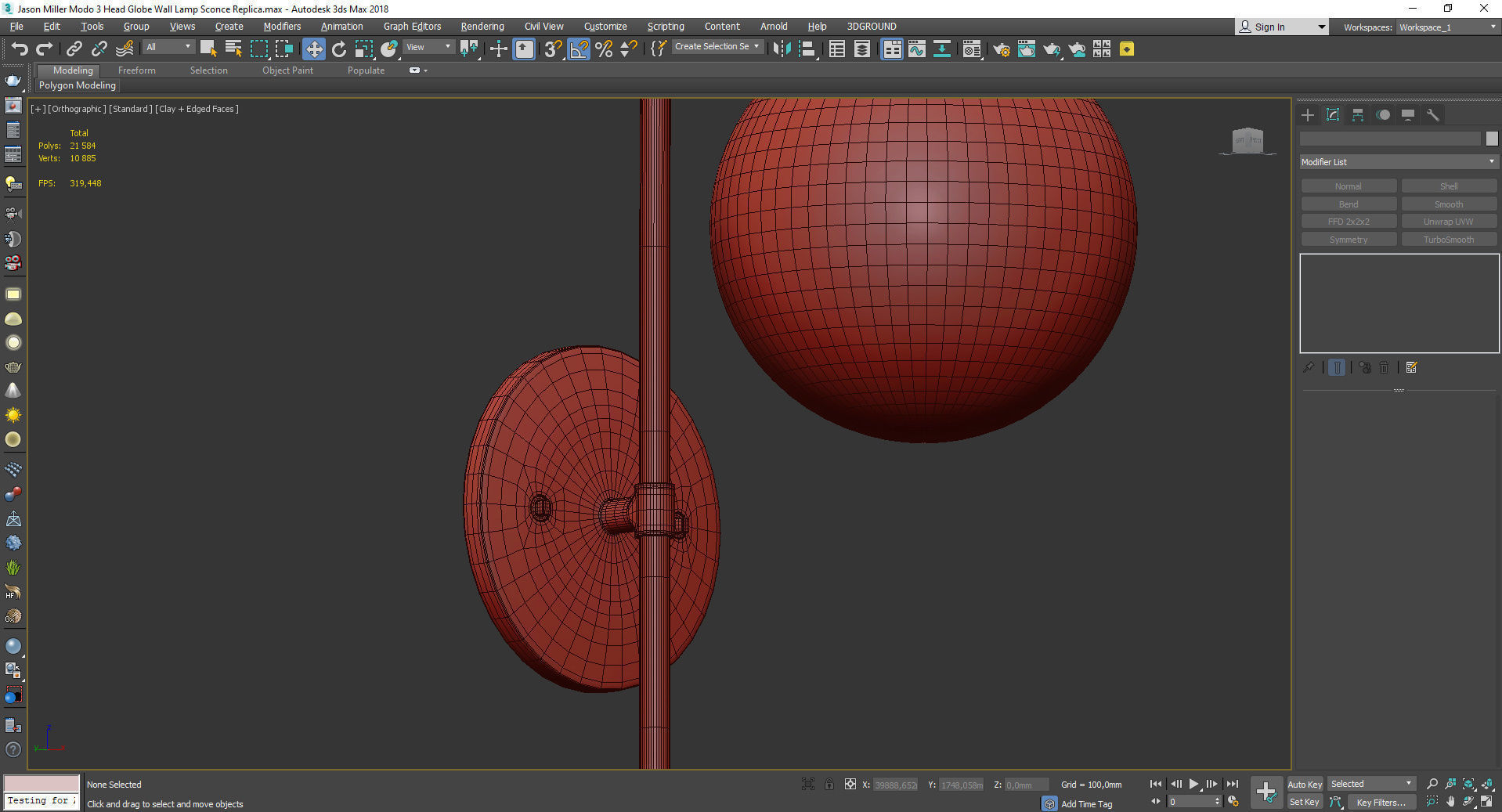Switch to Object Paint ribbon tab

287,70
